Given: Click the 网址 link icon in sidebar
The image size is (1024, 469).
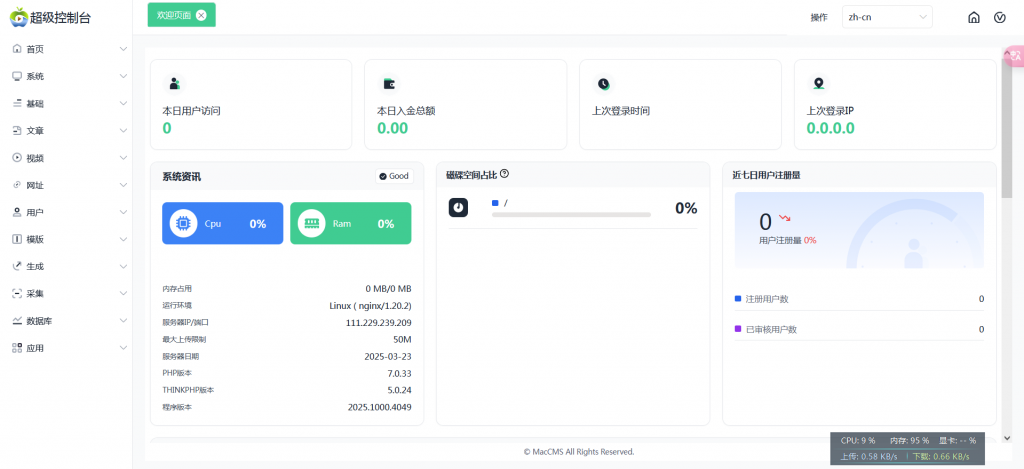Looking at the screenshot, I should 17,185.
